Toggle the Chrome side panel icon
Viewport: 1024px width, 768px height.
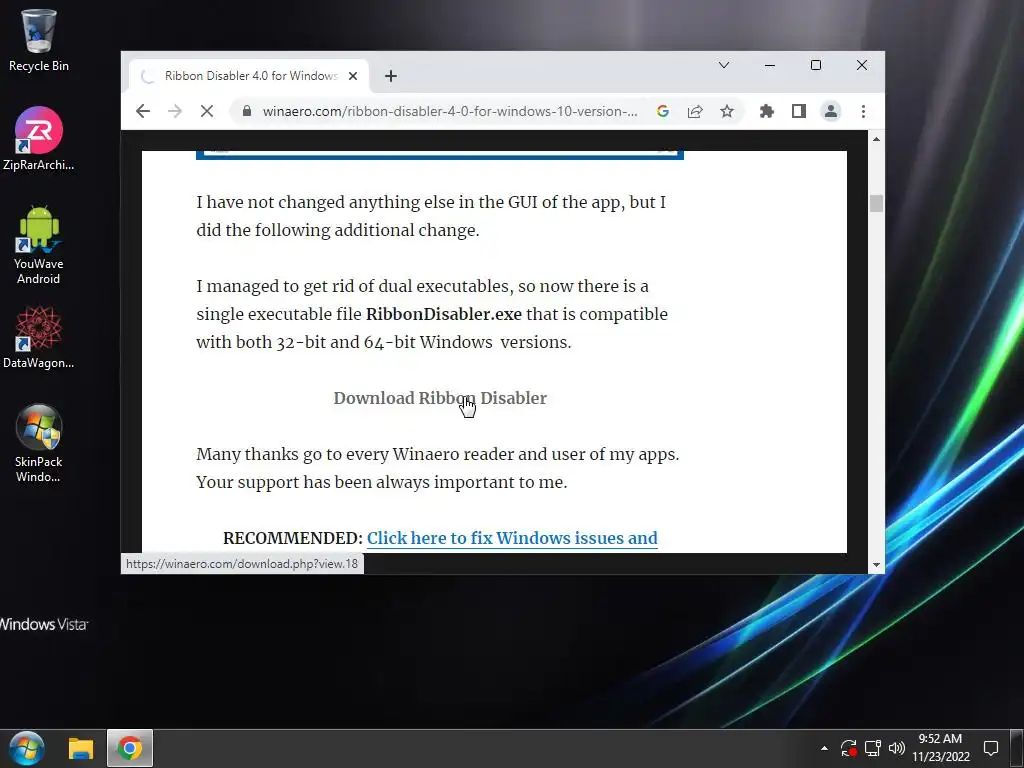click(799, 111)
